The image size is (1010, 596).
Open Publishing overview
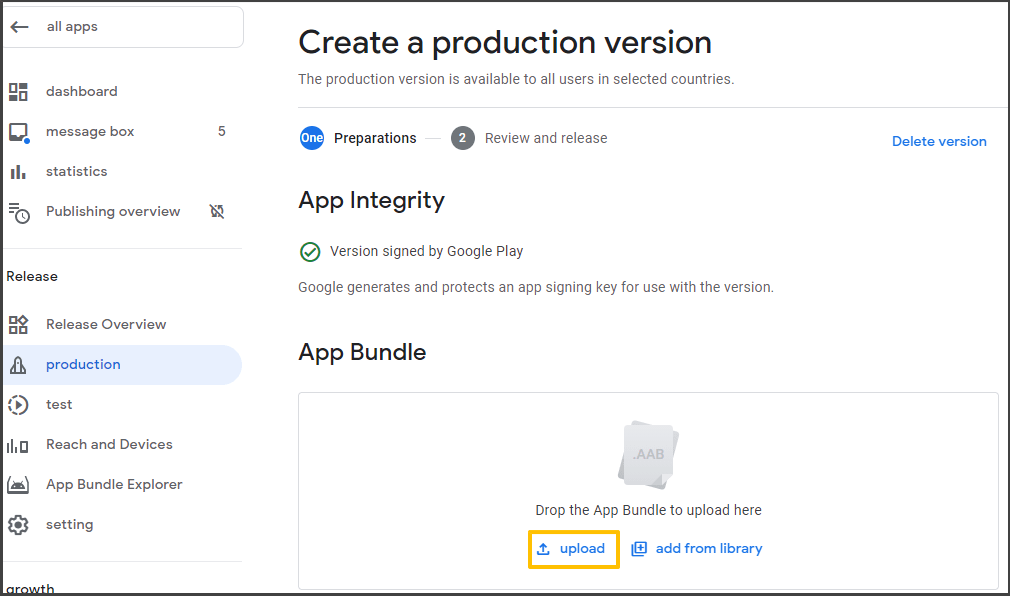113,211
